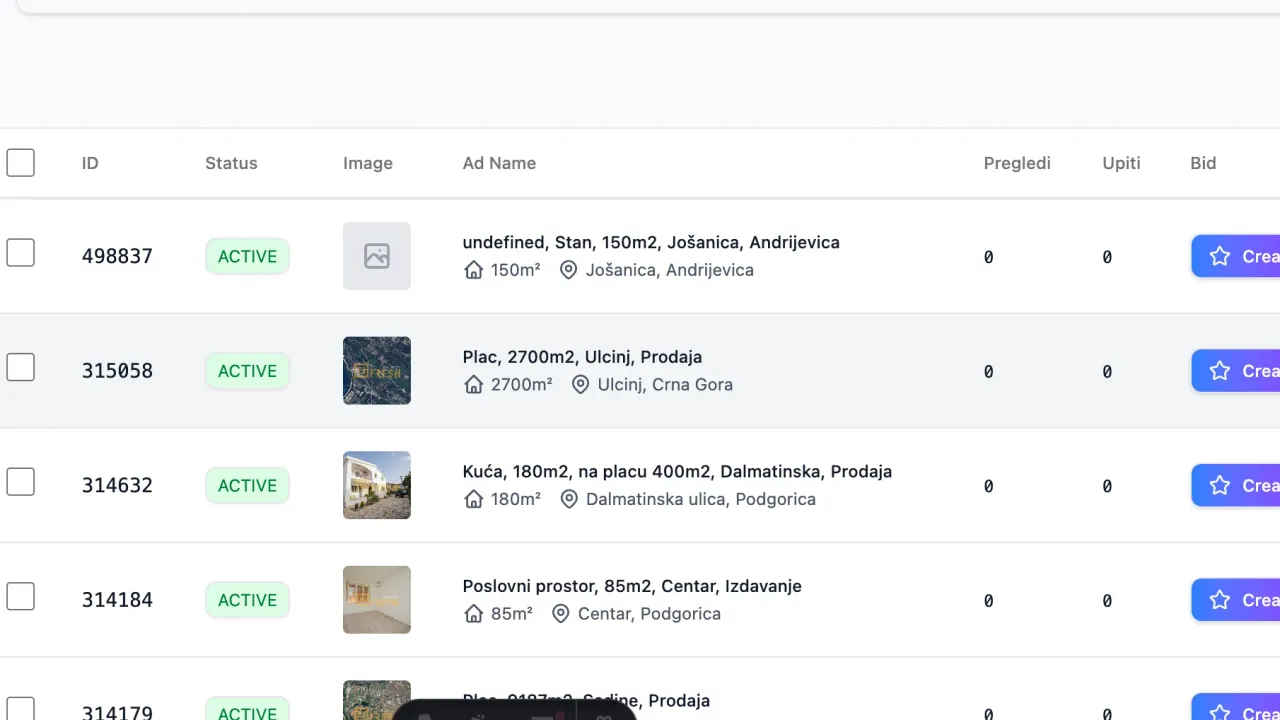Click the location pin beside Dalmatinska ulica, Podgorica

[x=569, y=499]
